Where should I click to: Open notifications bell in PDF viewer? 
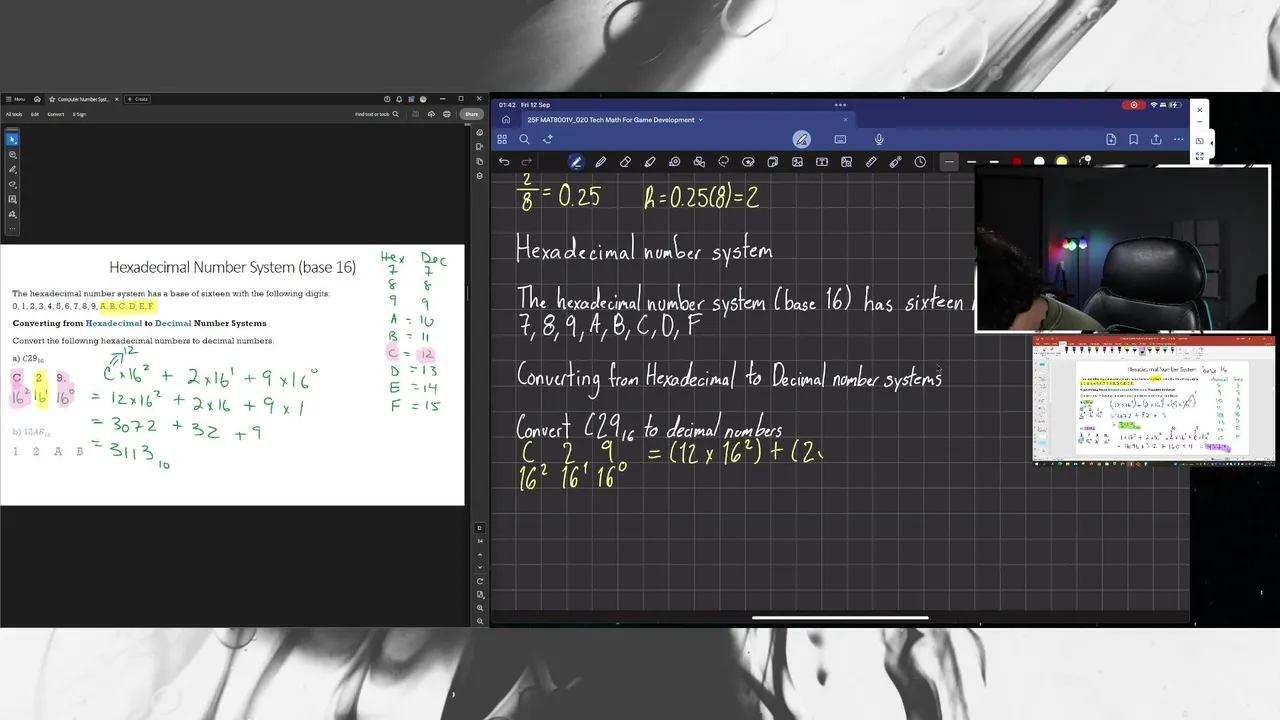(x=399, y=99)
